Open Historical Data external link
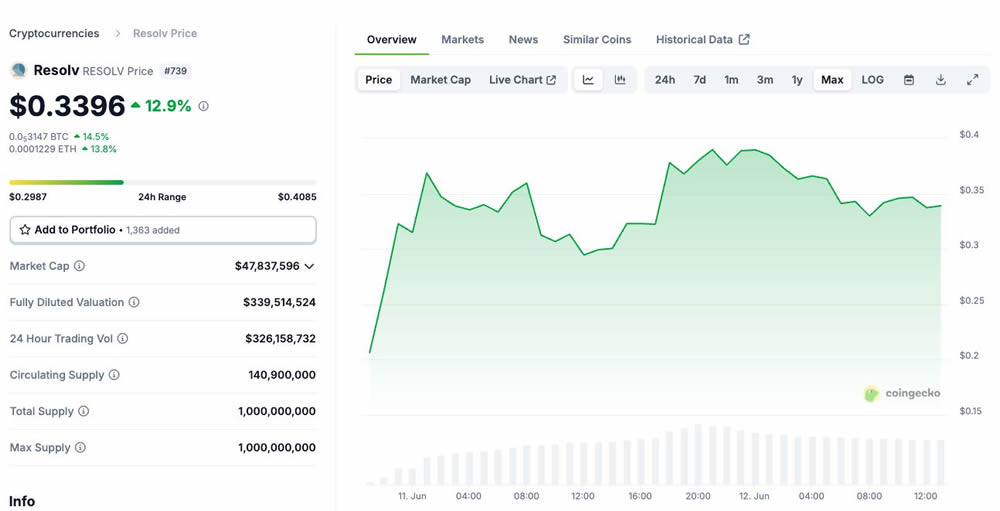This screenshot has height=511, width=1000. click(702, 40)
